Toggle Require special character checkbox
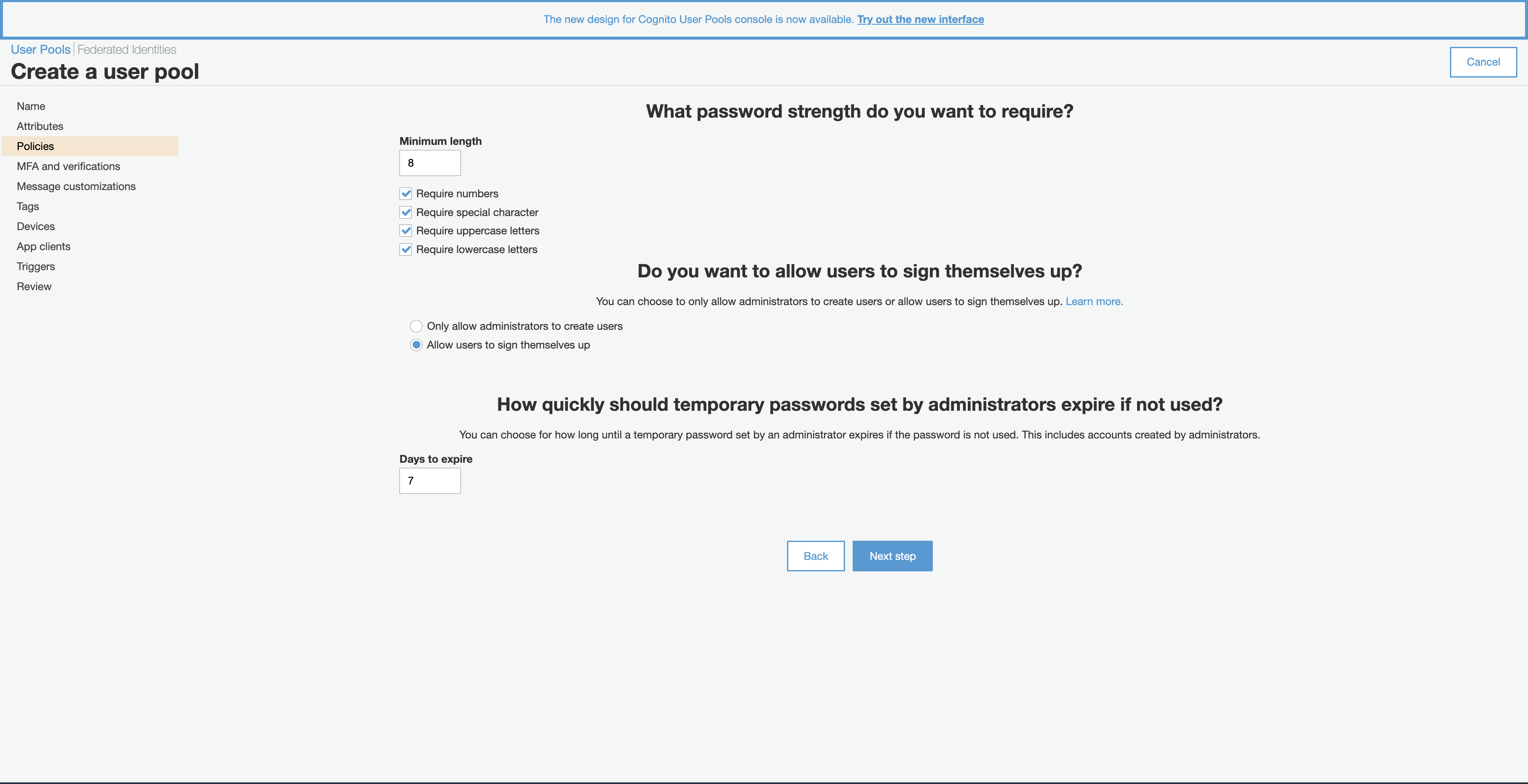 click(x=406, y=212)
